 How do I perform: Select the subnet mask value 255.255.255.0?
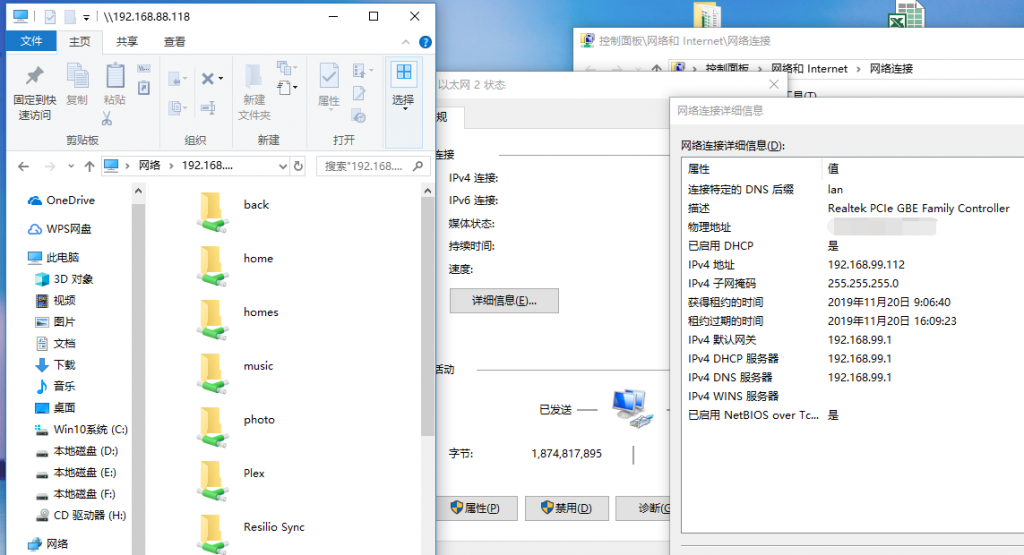(863, 283)
